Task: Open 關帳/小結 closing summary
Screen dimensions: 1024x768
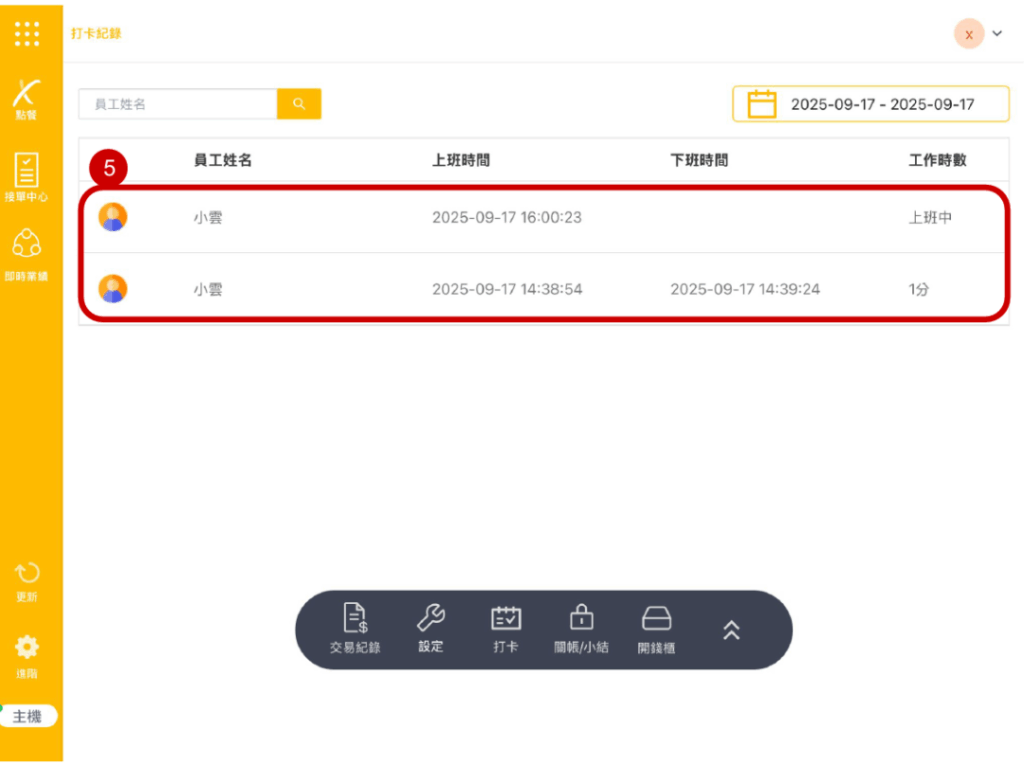Action: point(581,629)
